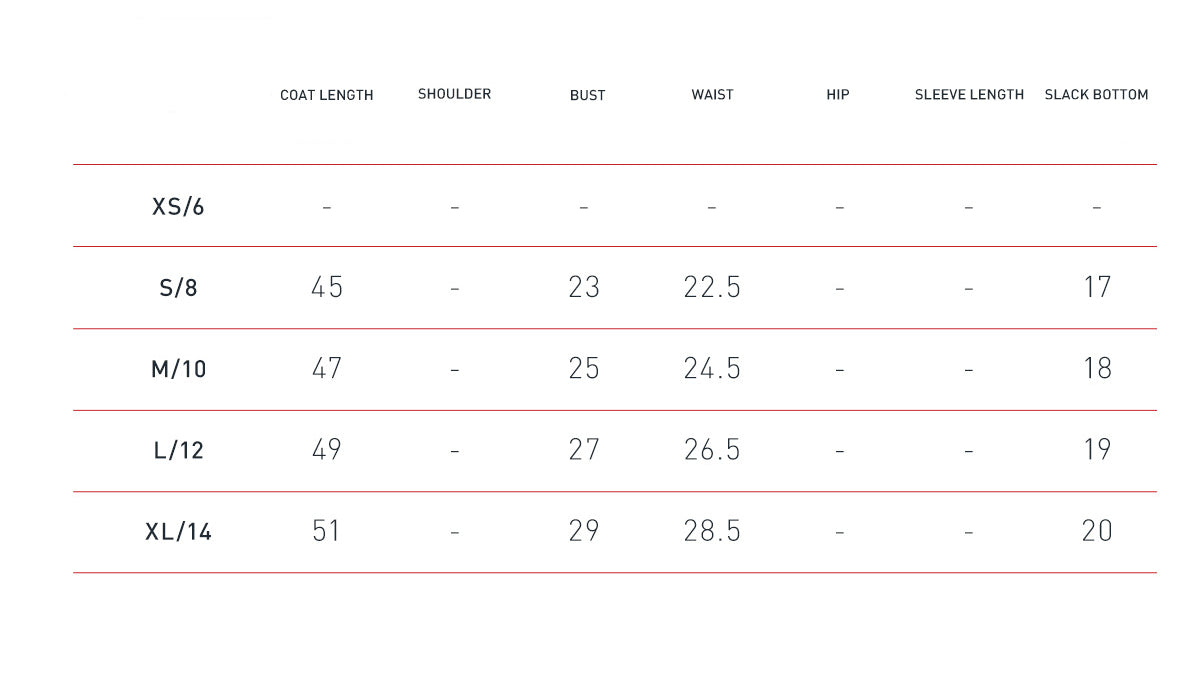The width and height of the screenshot is (1200, 684).
Task: Select coat length value 51
Action: point(327,531)
